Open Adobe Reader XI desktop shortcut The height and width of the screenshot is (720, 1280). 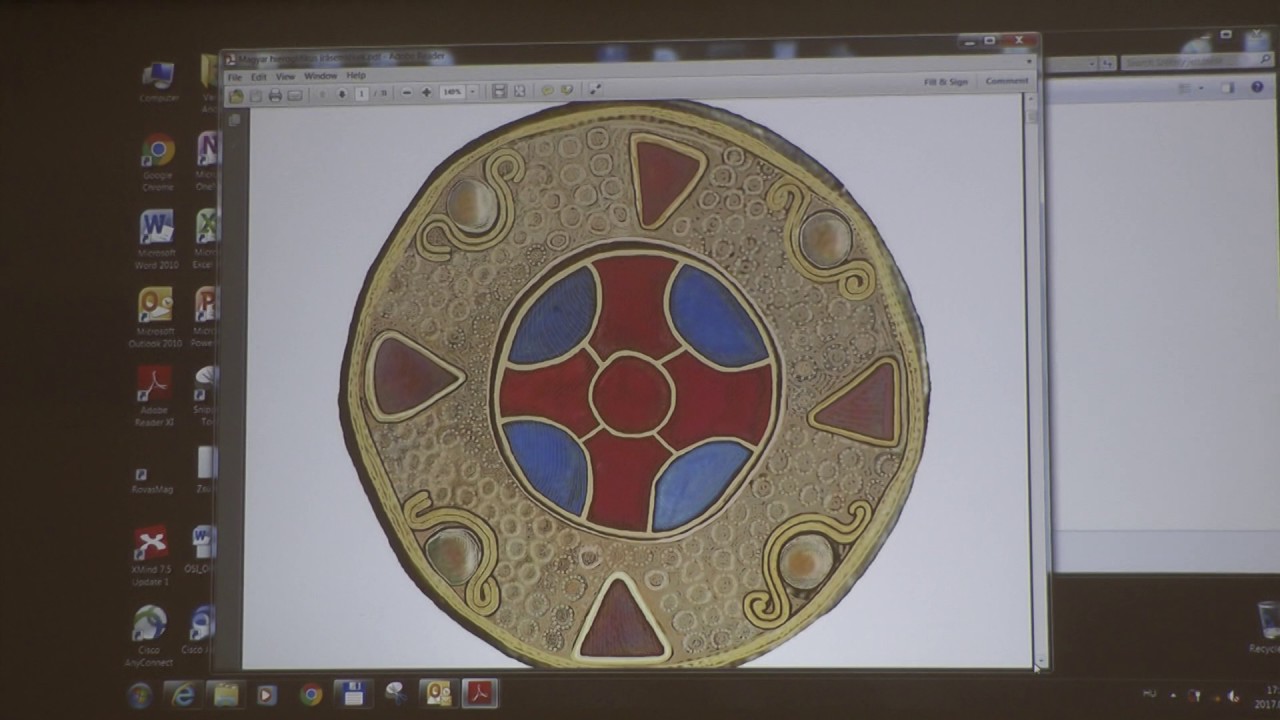154,396
